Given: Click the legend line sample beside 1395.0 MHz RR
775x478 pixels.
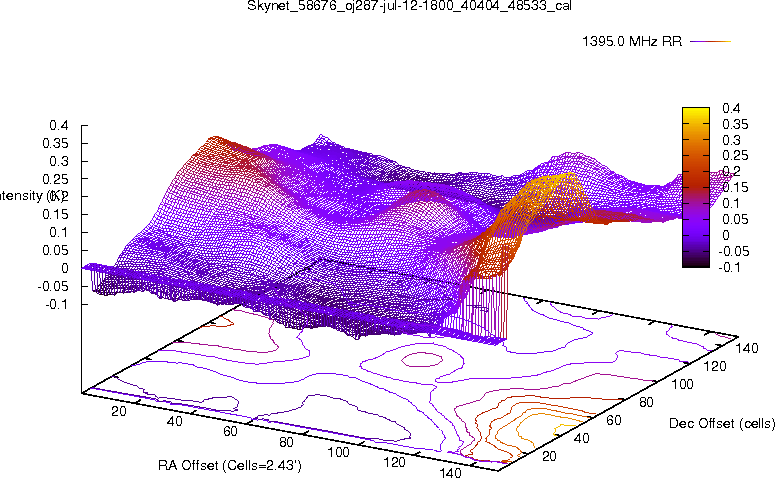Looking at the screenshot, I should tap(710, 42).
